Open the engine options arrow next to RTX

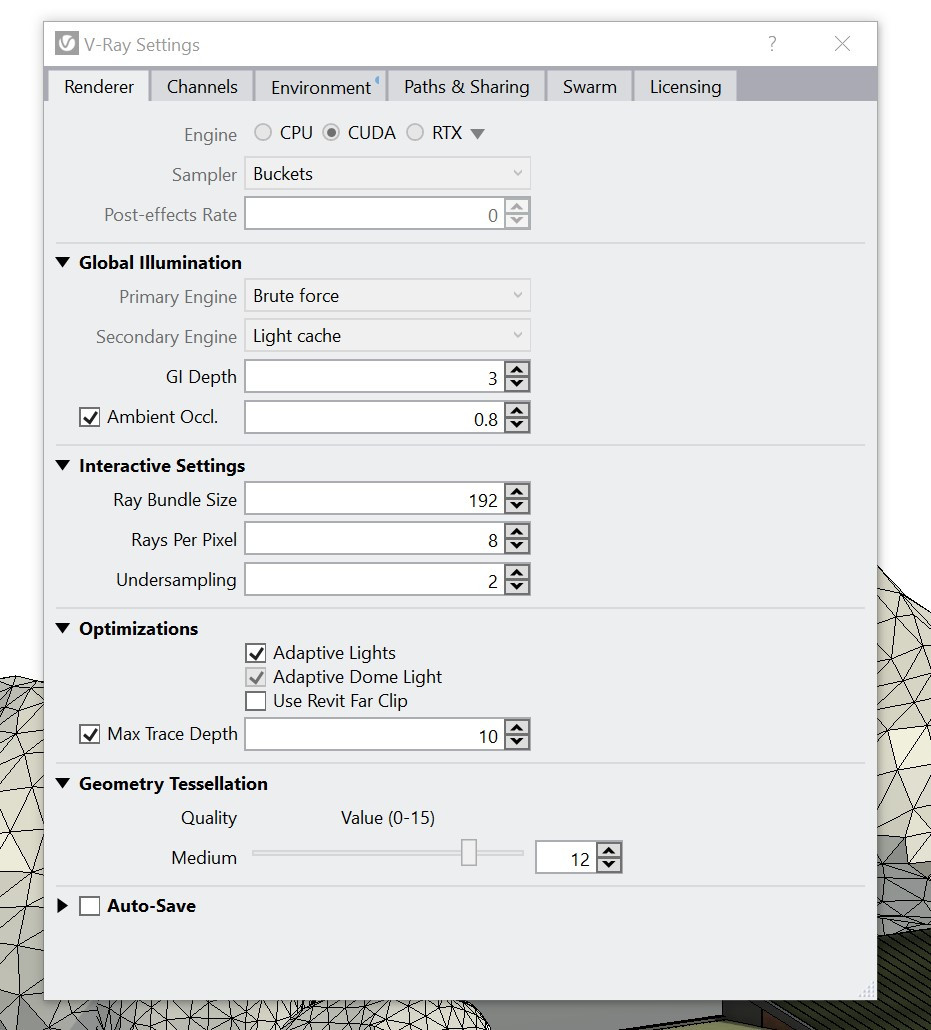(478, 134)
